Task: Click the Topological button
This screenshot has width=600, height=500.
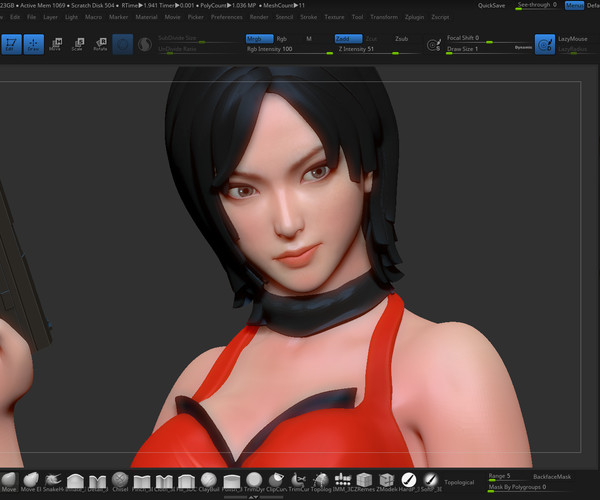Action: [x=459, y=480]
